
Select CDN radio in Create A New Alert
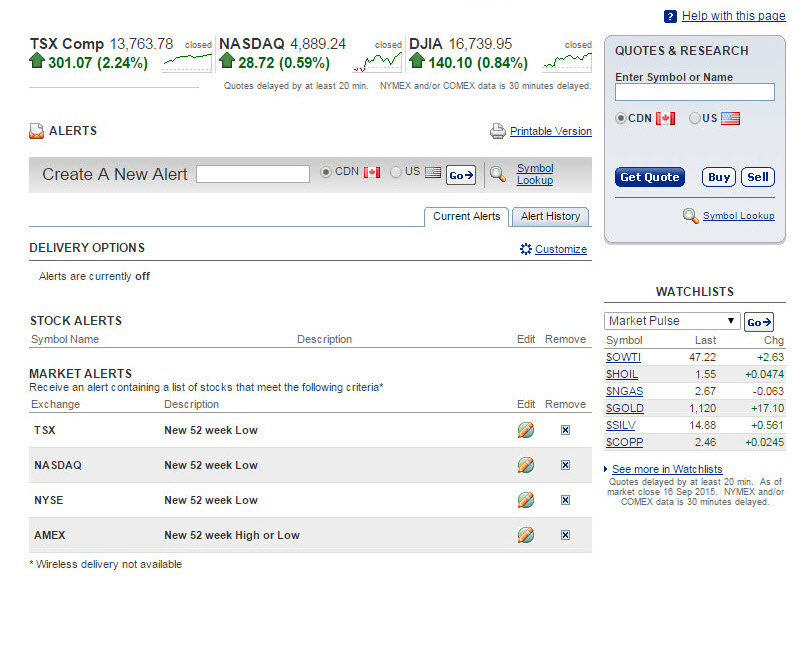pyautogui.click(x=326, y=172)
